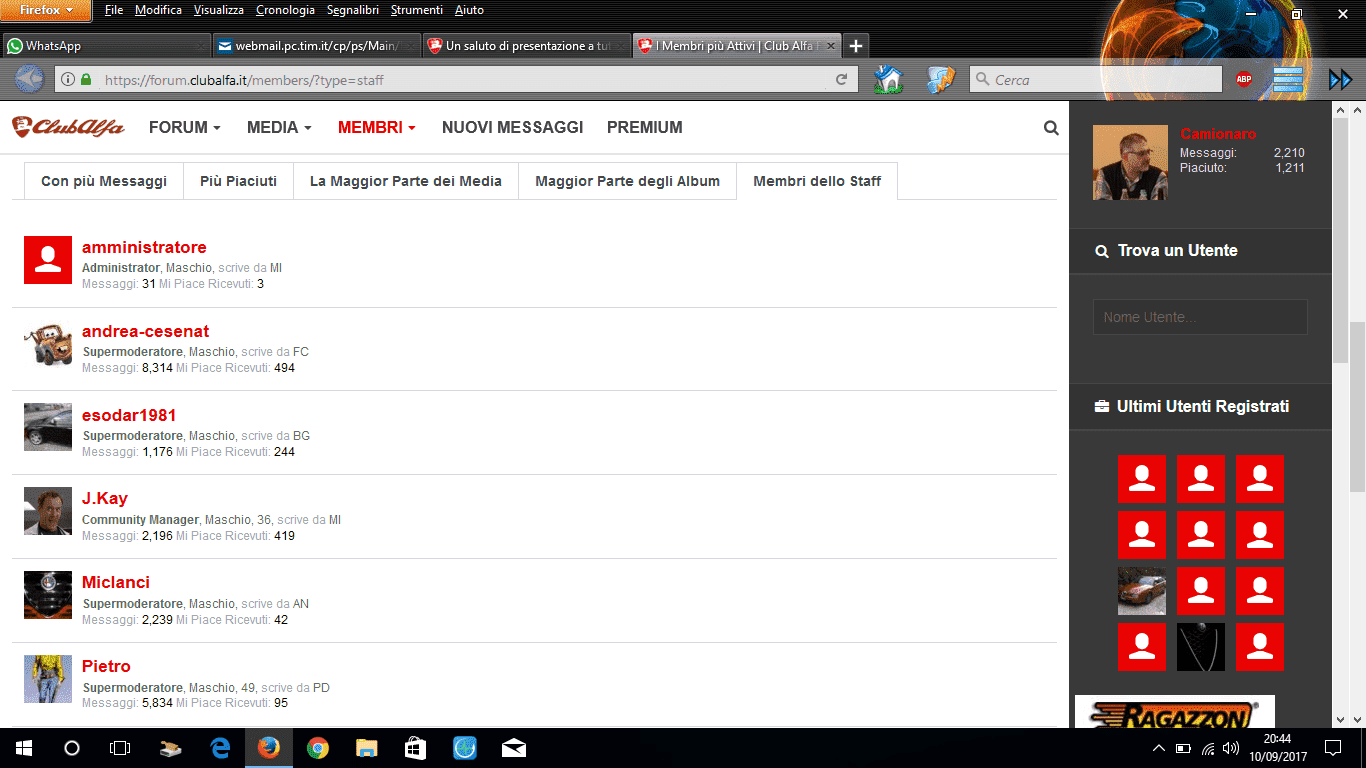This screenshot has width=1366, height=768.
Task: Go to NUOVI MESSAGGI
Action: tap(512, 128)
